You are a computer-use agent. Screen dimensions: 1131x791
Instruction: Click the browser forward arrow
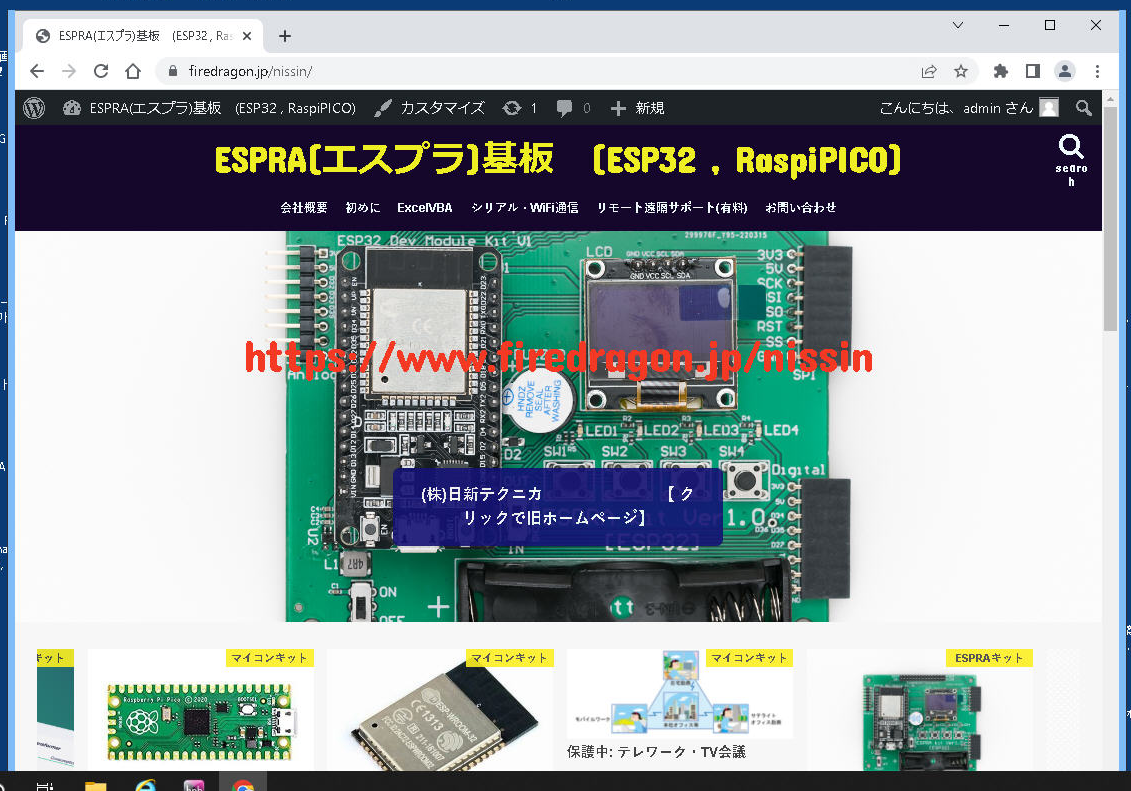pos(69,71)
